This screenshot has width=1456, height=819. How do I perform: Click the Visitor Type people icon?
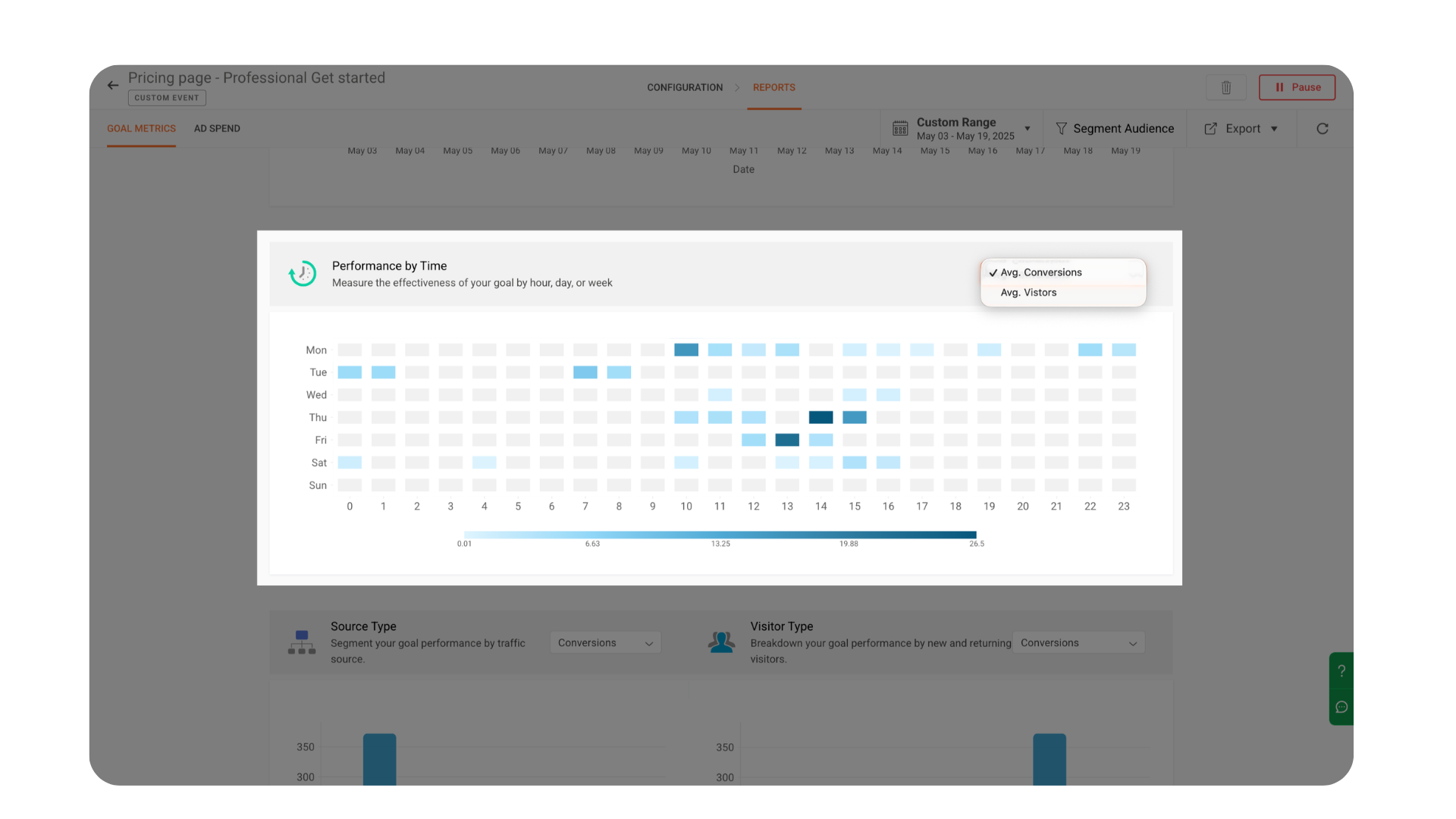click(721, 642)
